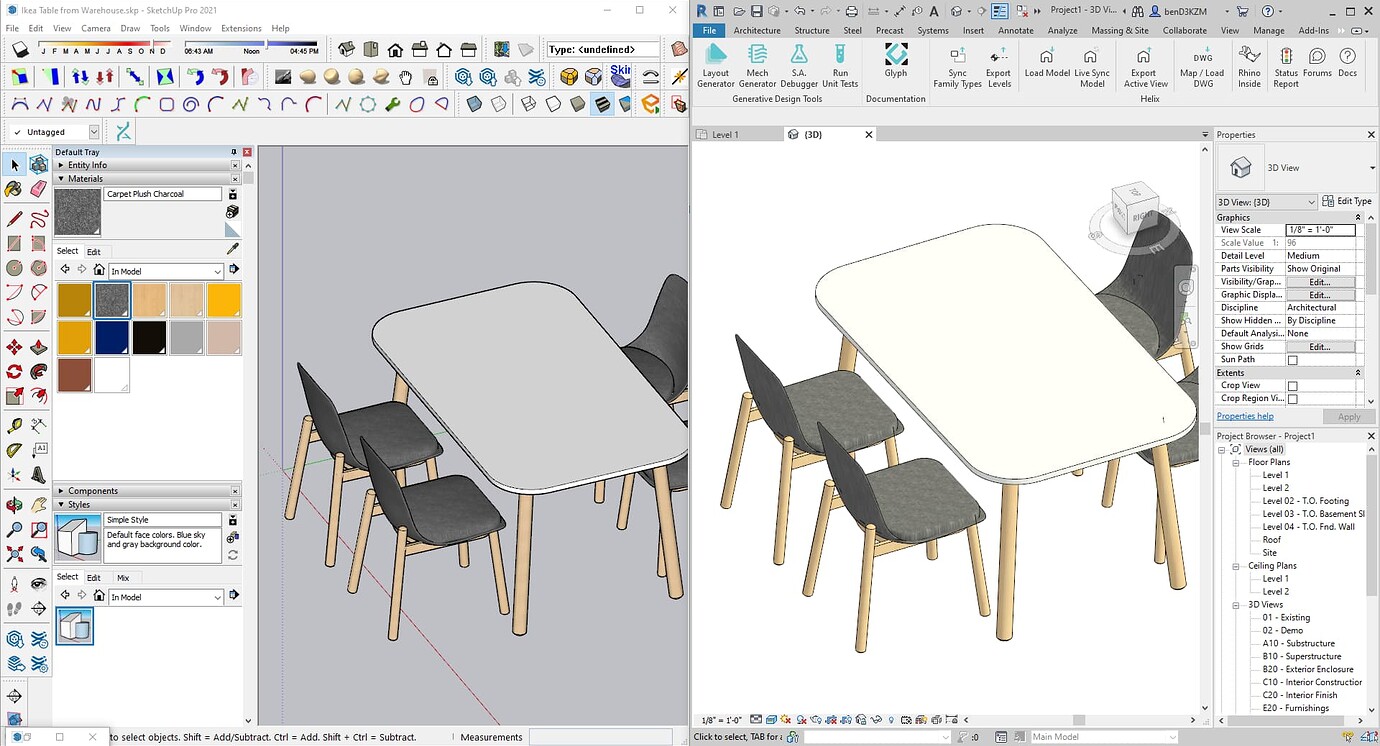The width and height of the screenshot is (1380, 746).
Task: Toggle the Sun Path checkbox
Action: 1292,359
